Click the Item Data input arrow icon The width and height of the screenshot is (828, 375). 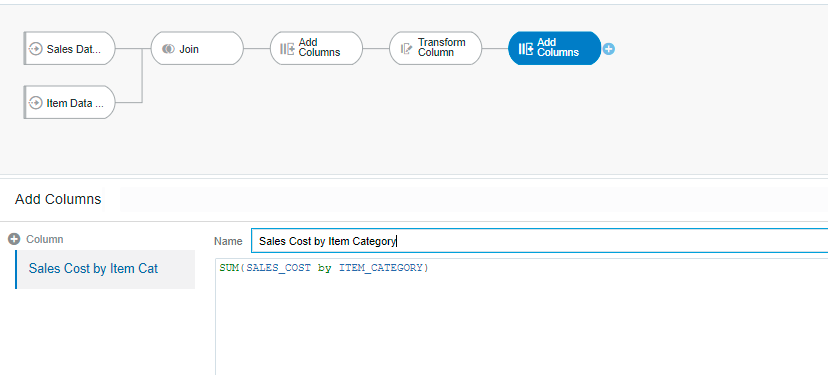(35, 103)
